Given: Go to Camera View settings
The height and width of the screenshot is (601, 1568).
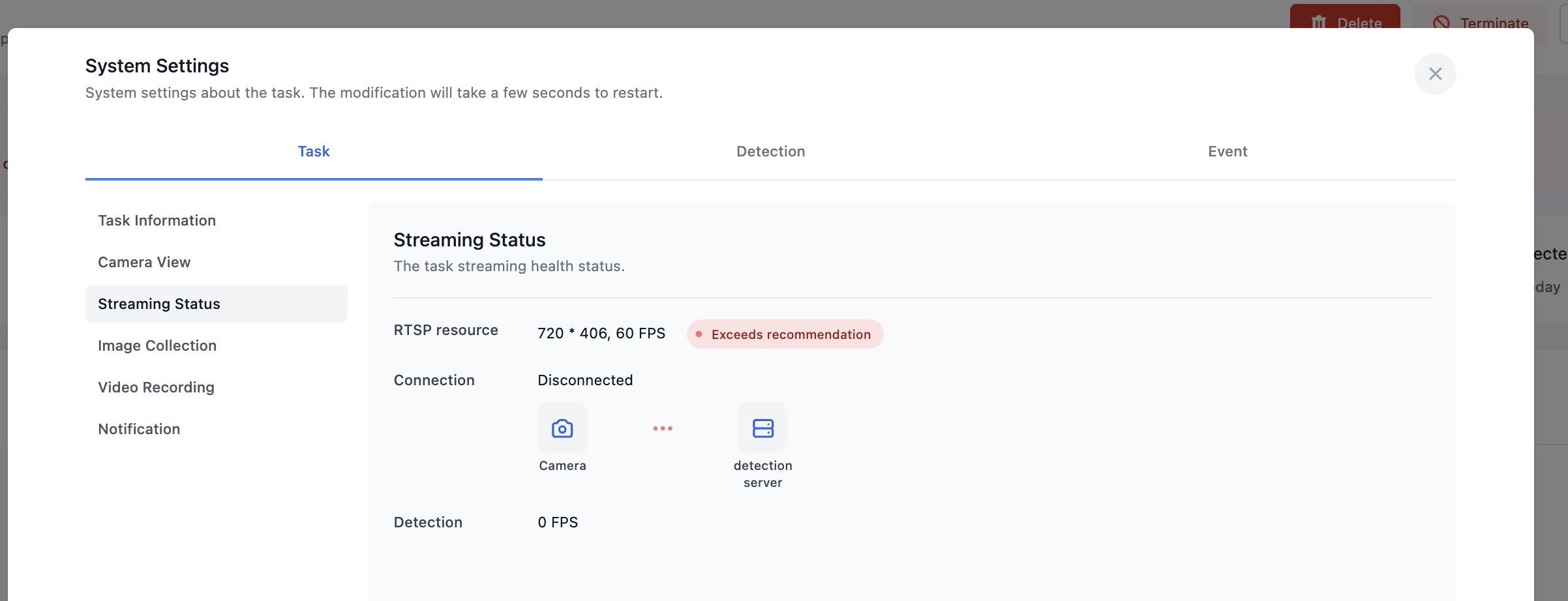Looking at the screenshot, I should click(144, 262).
